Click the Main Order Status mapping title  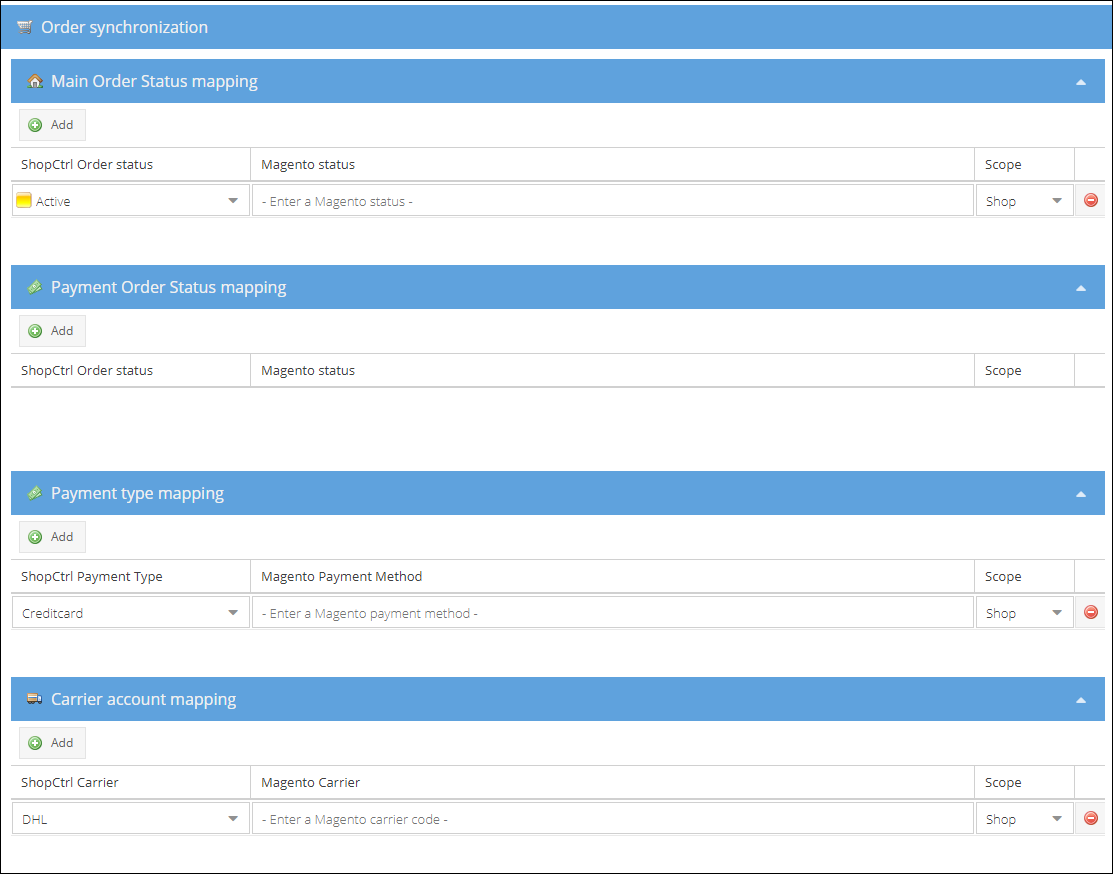pos(154,81)
